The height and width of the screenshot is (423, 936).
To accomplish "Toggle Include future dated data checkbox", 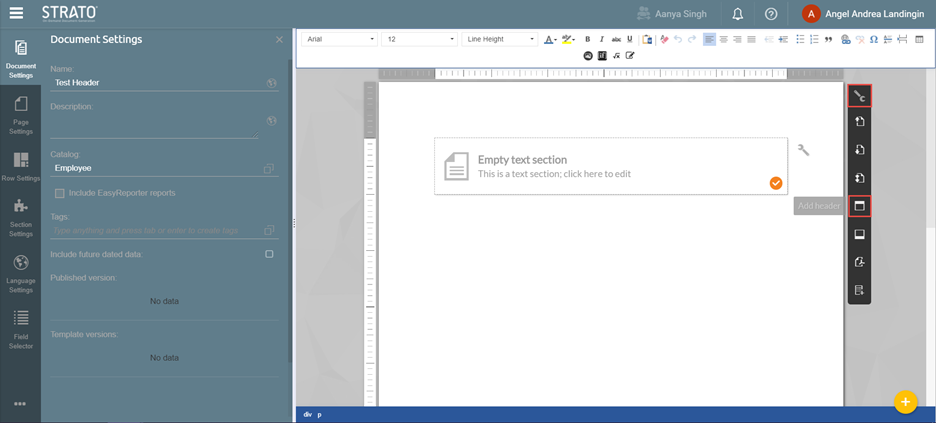I will pos(269,254).
